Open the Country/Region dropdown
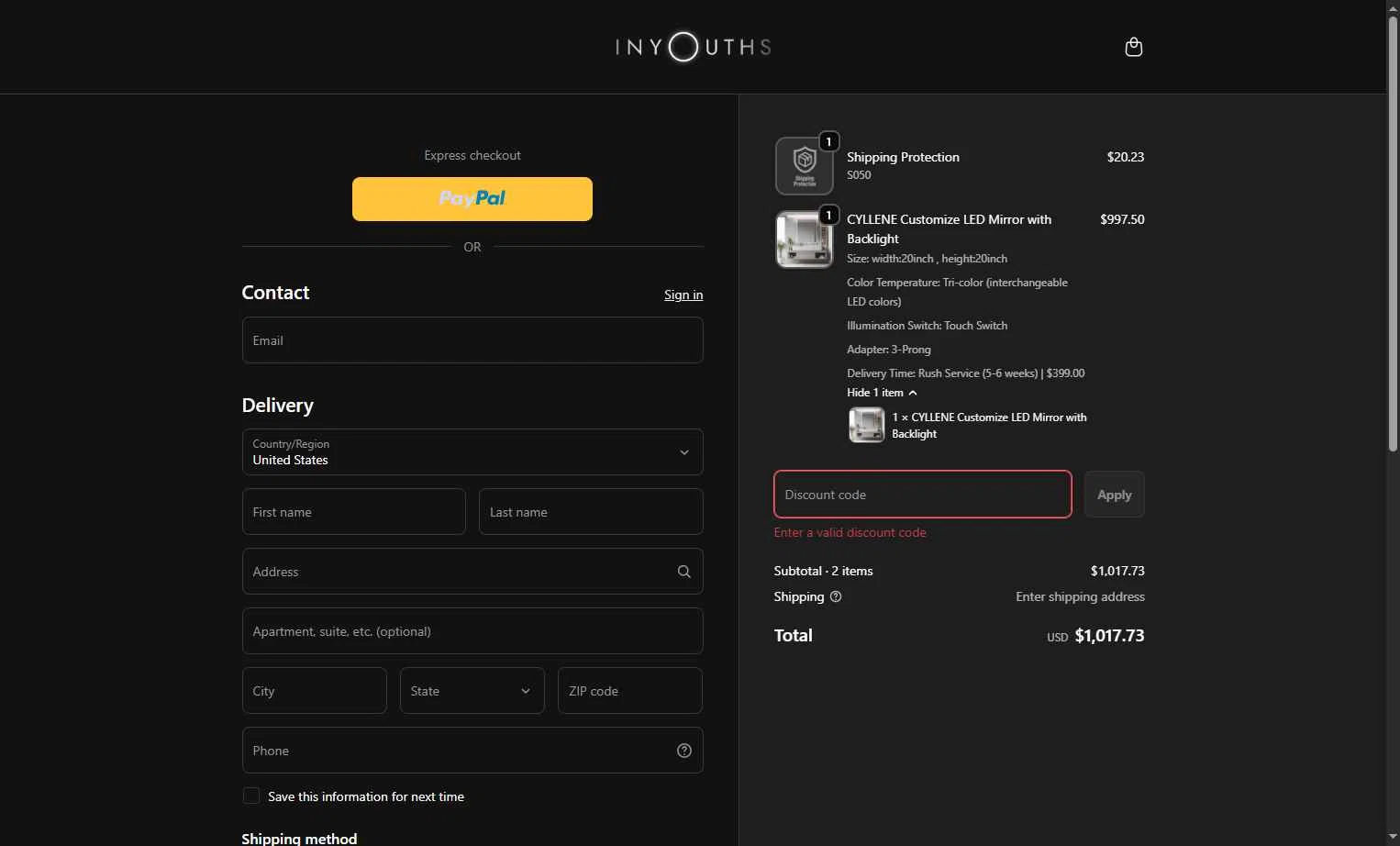This screenshot has height=846, width=1400. click(472, 452)
